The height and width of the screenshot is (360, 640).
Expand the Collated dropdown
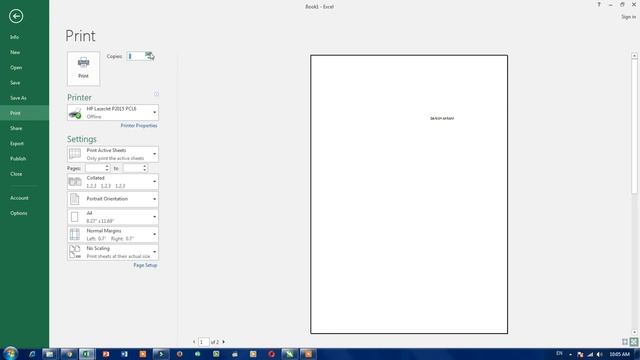113,182
